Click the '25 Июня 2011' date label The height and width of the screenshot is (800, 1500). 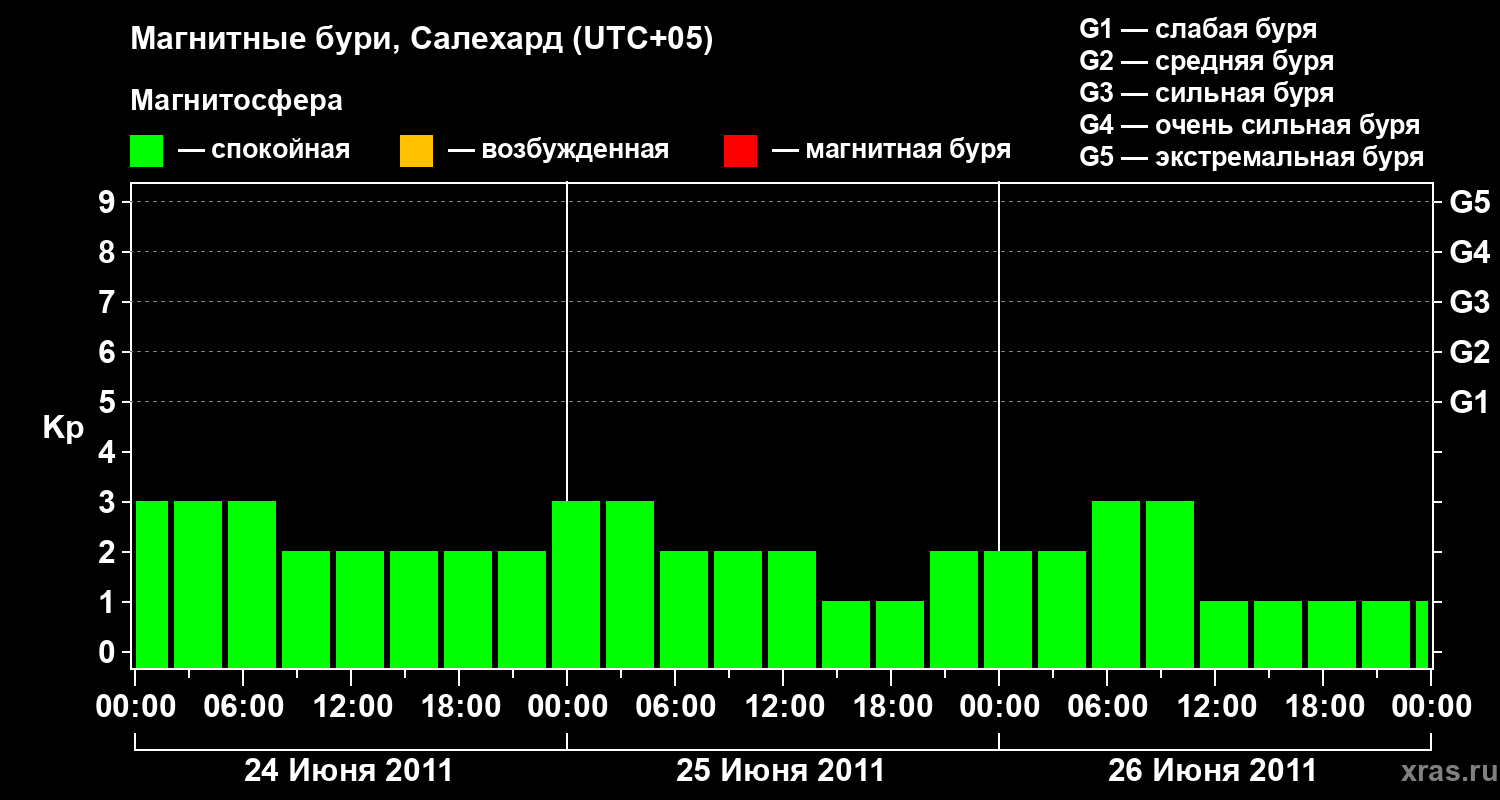[x=781, y=771]
